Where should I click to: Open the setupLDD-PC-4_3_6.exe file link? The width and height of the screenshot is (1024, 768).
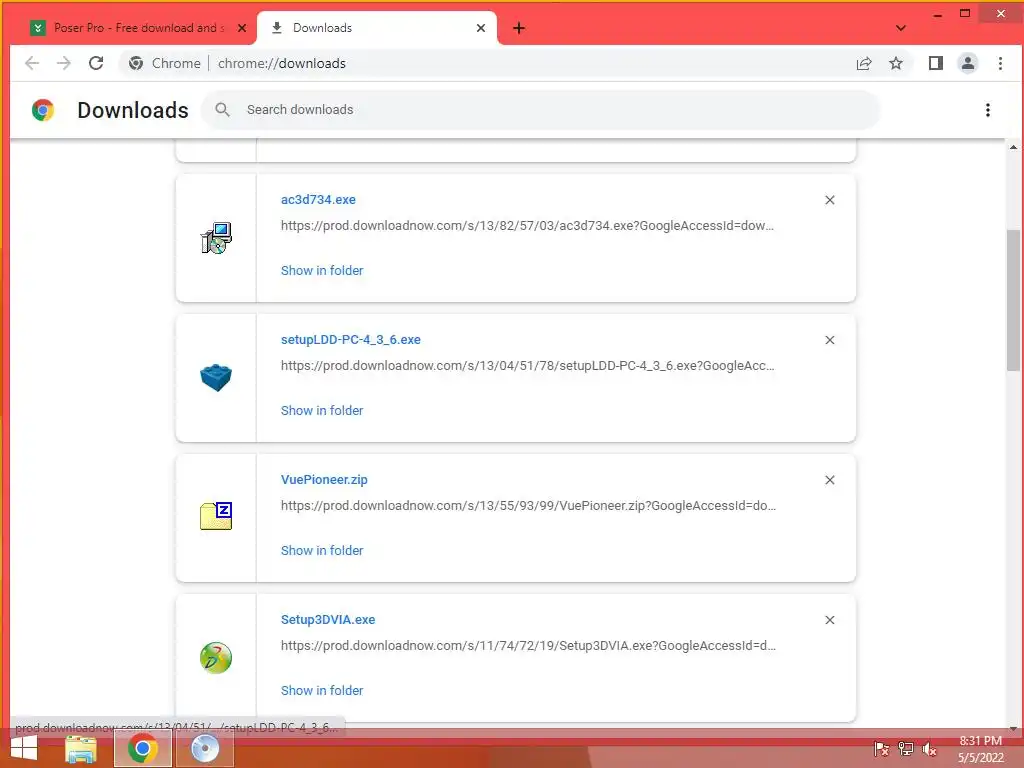351,340
